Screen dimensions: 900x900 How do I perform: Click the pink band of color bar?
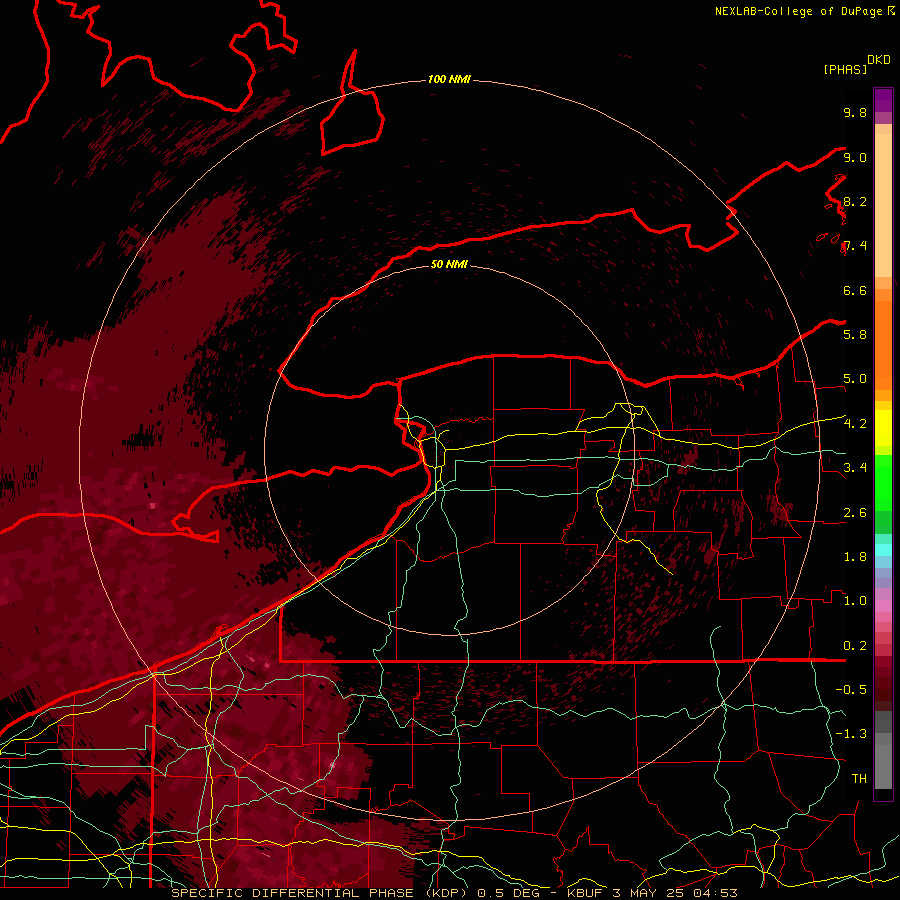point(883,606)
